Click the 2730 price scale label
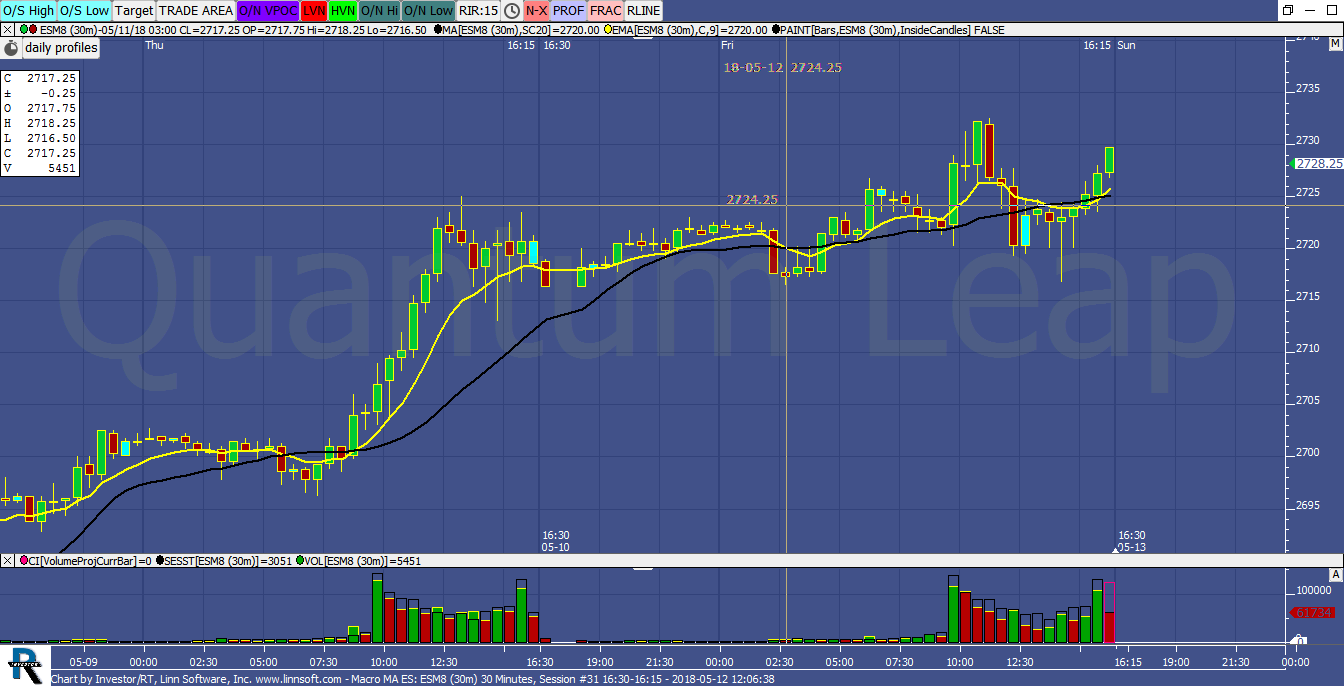The width and height of the screenshot is (1344, 686). click(x=1306, y=140)
